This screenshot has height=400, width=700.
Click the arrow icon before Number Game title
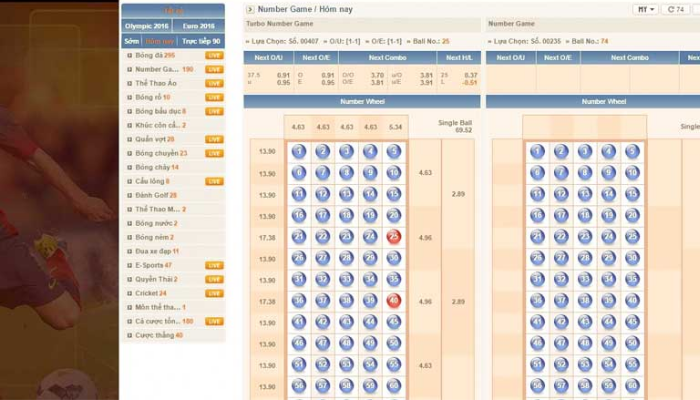248,9
